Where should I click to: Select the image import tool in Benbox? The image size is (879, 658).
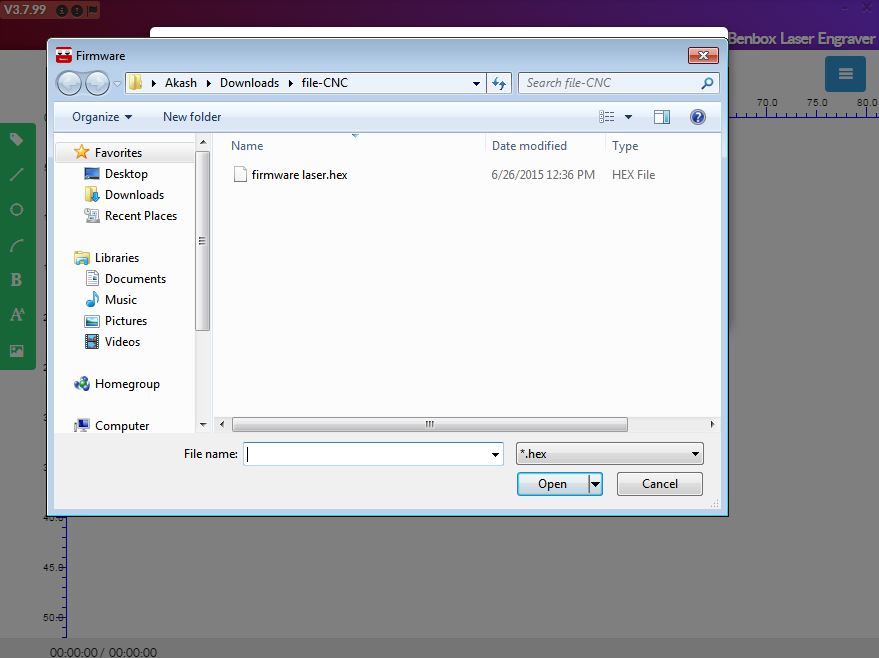(16, 351)
